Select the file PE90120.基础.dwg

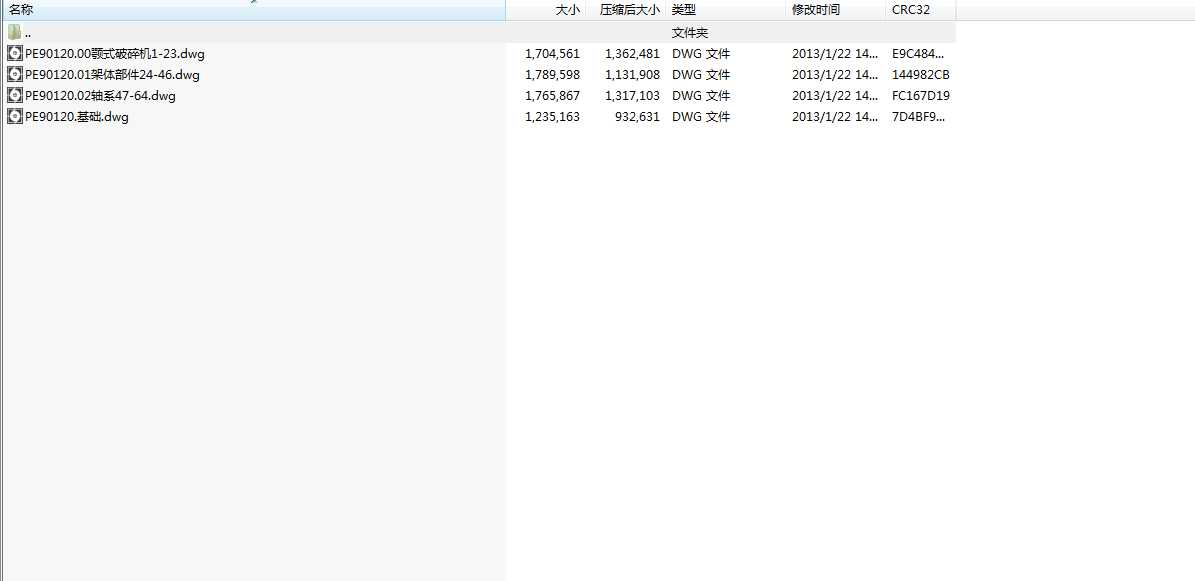(x=76, y=116)
